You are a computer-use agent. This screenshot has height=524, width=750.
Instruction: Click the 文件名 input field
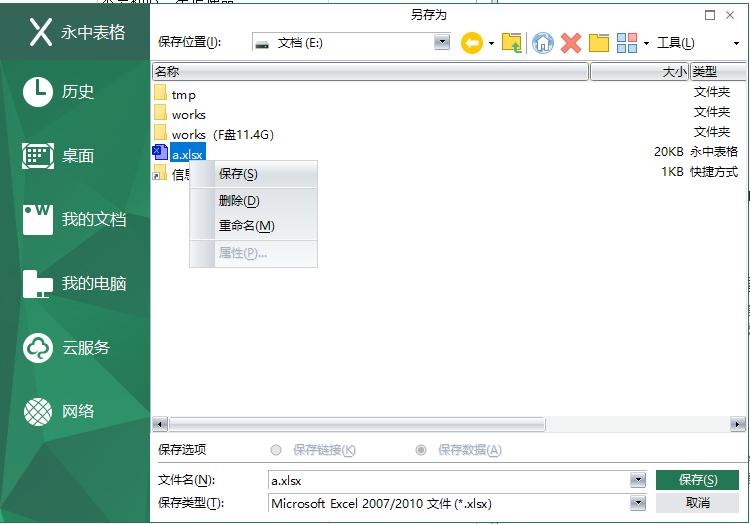coord(449,480)
